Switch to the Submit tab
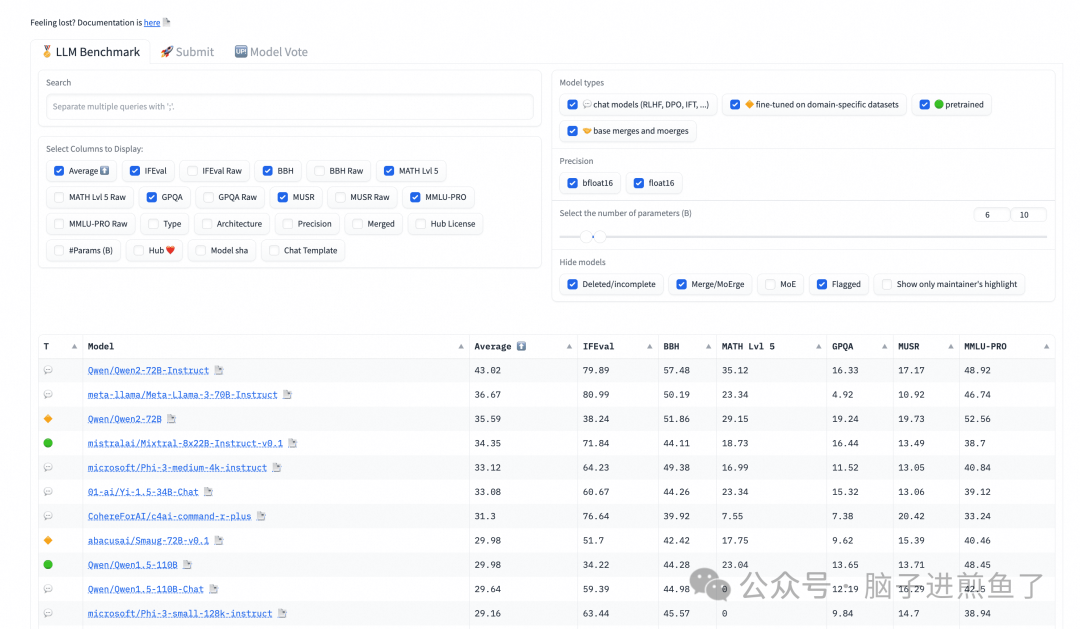The image size is (1080, 629). point(187,52)
